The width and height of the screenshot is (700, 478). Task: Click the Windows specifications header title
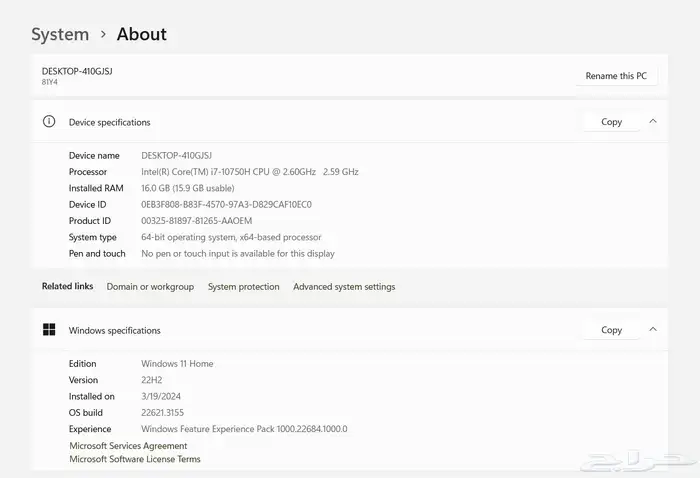pos(114,330)
